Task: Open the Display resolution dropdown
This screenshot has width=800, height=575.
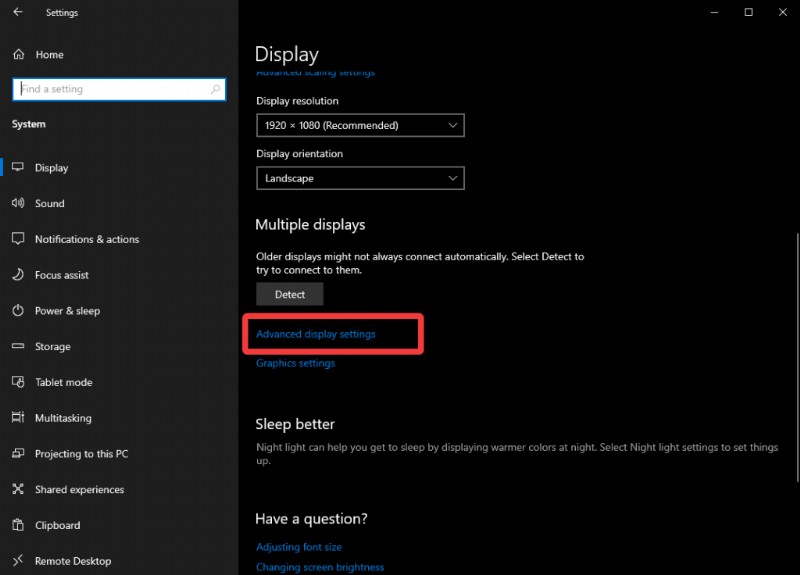Action: [360, 125]
